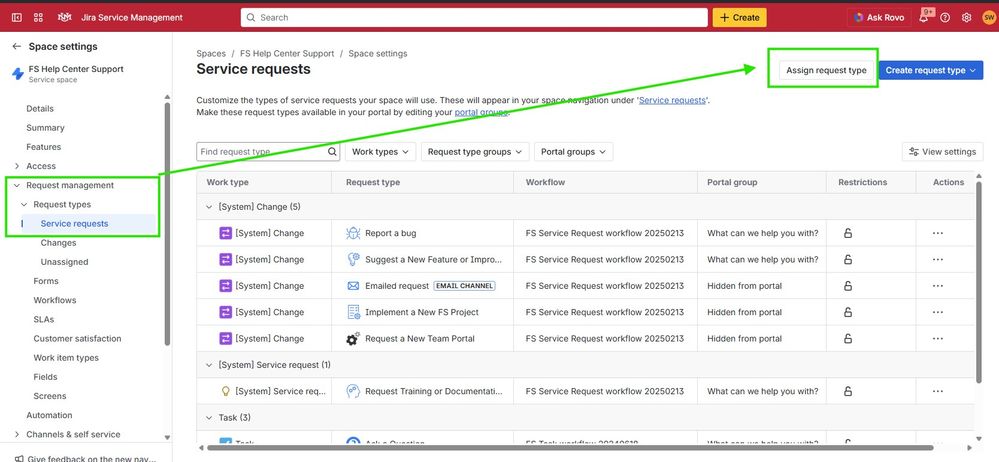Open Service requests in sidebar
This screenshot has width=999, height=462.
pyautogui.click(x=75, y=224)
